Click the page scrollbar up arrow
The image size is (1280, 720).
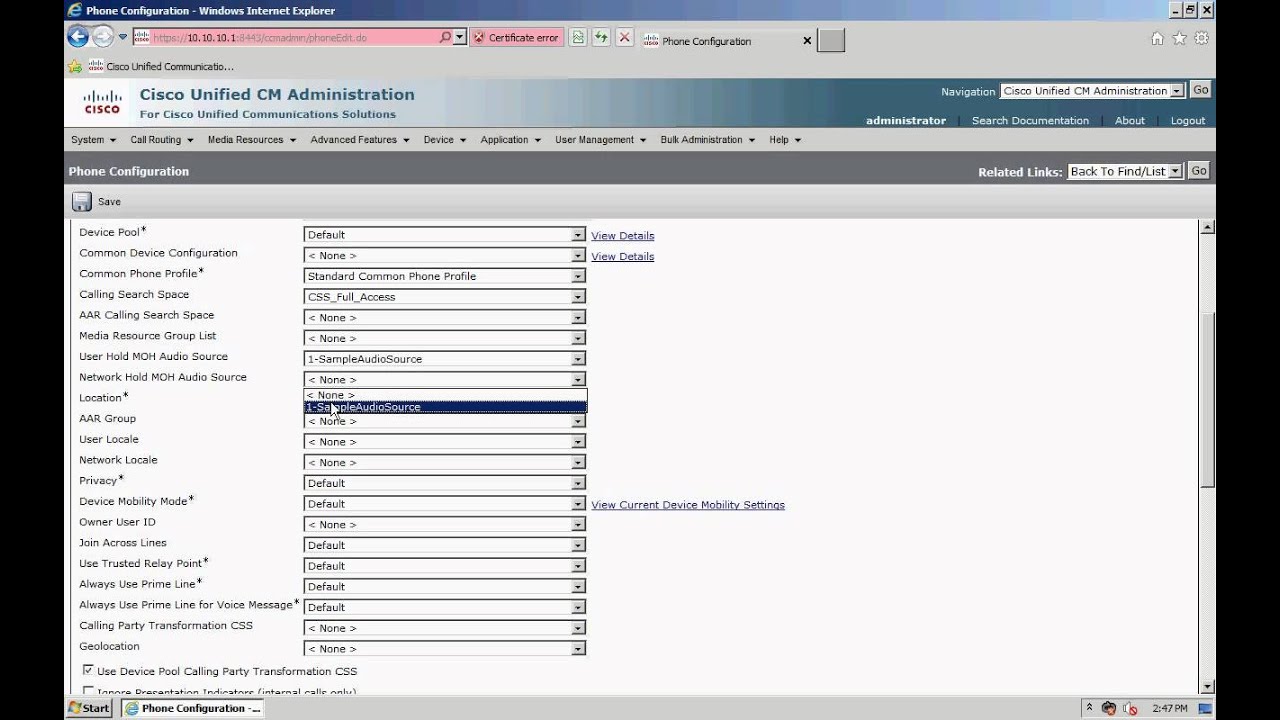pos(1207,228)
